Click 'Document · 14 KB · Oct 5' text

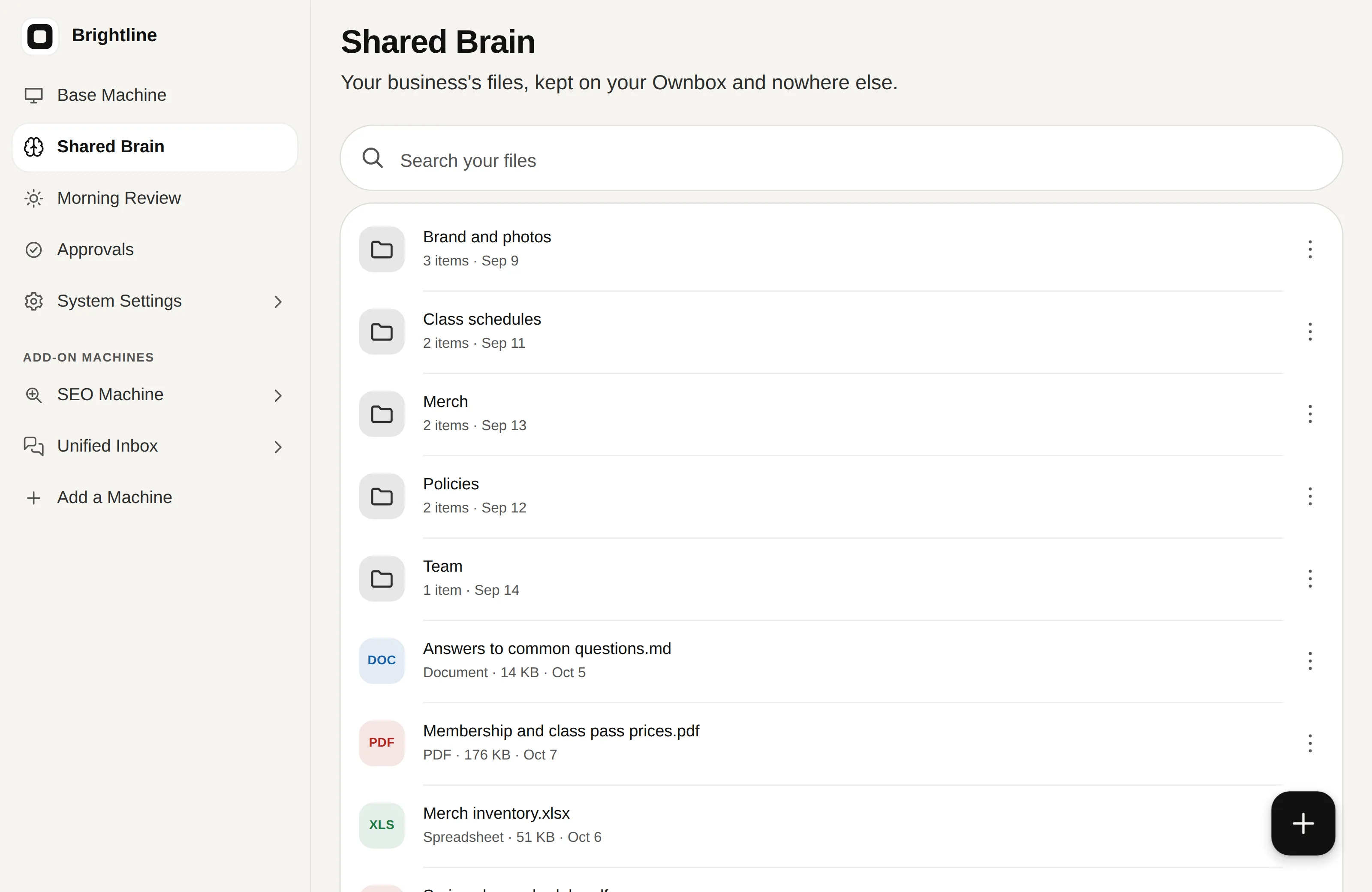click(x=504, y=673)
